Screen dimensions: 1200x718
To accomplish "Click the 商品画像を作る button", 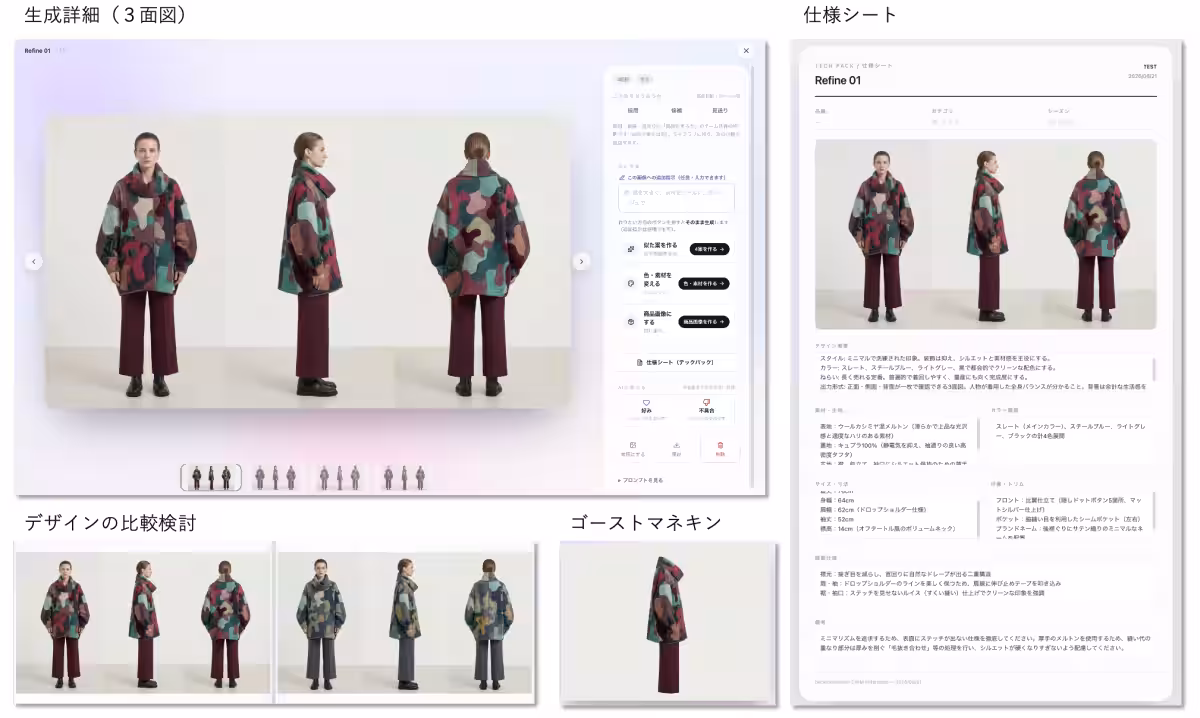I will [704, 322].
